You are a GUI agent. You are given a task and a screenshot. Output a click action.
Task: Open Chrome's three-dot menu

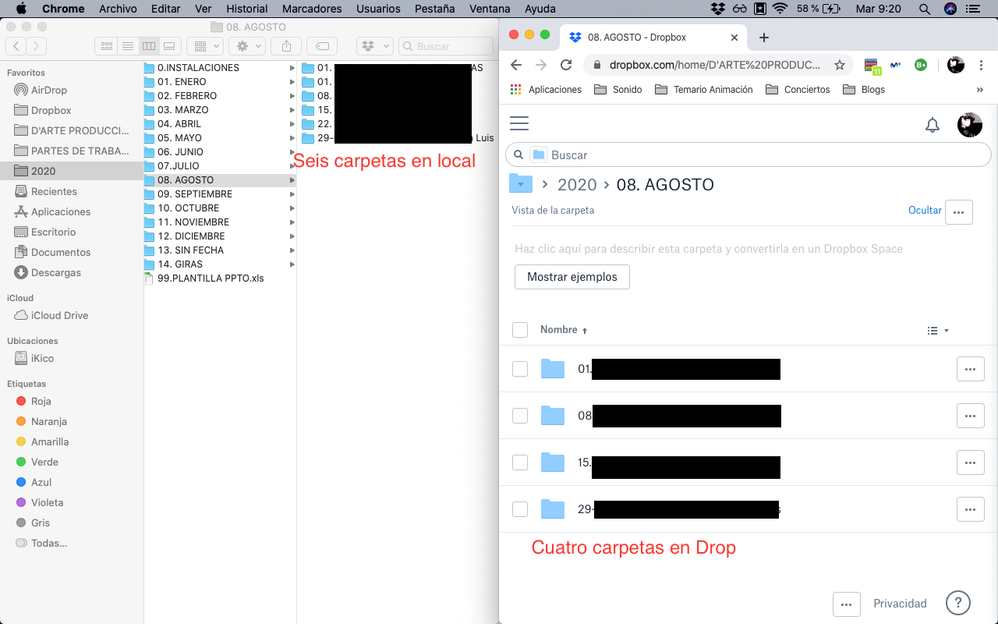click(x=981, y=65)
